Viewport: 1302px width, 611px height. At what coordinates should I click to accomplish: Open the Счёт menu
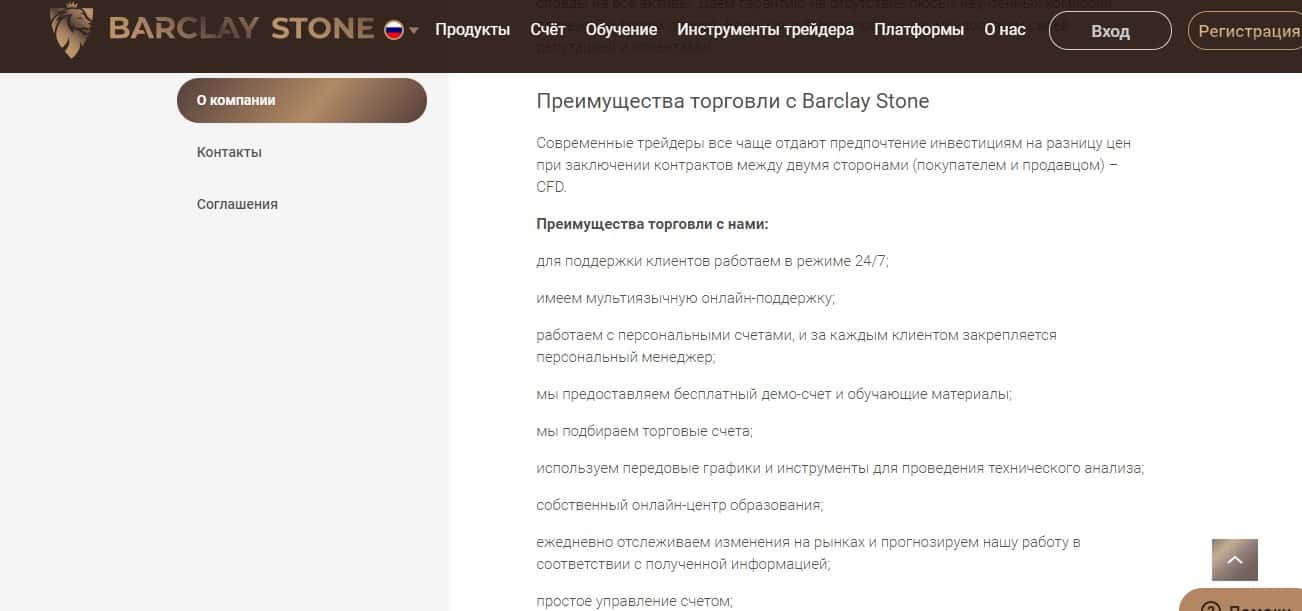click(x=548, y=30)
